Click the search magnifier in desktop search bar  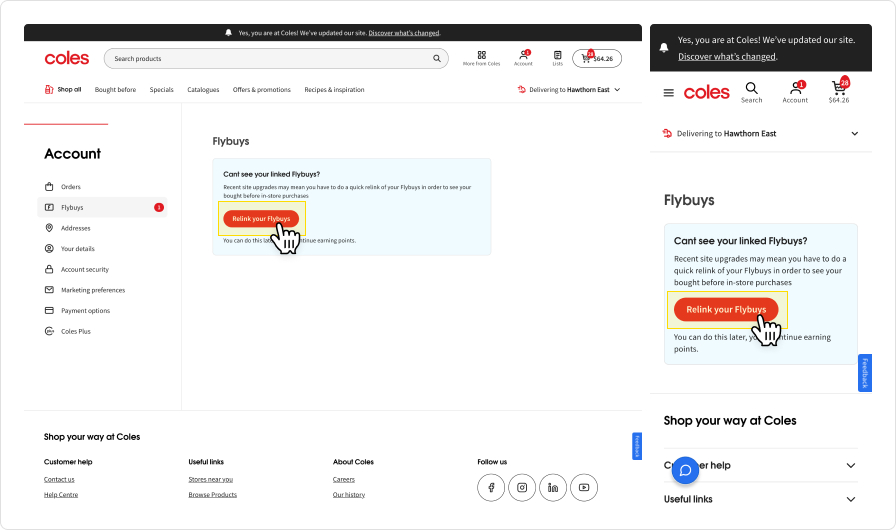point(437,58)
